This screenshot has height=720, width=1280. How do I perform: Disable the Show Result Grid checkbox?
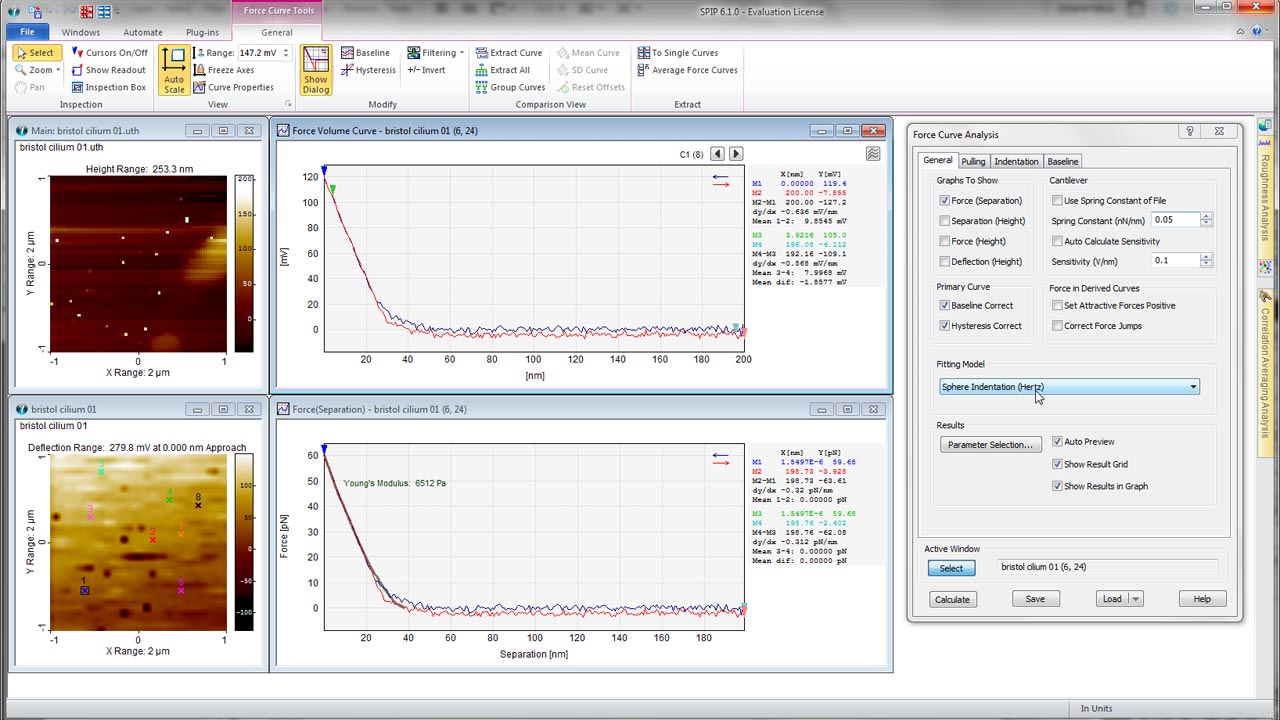pyautogui.click(x=1057, y=464)
